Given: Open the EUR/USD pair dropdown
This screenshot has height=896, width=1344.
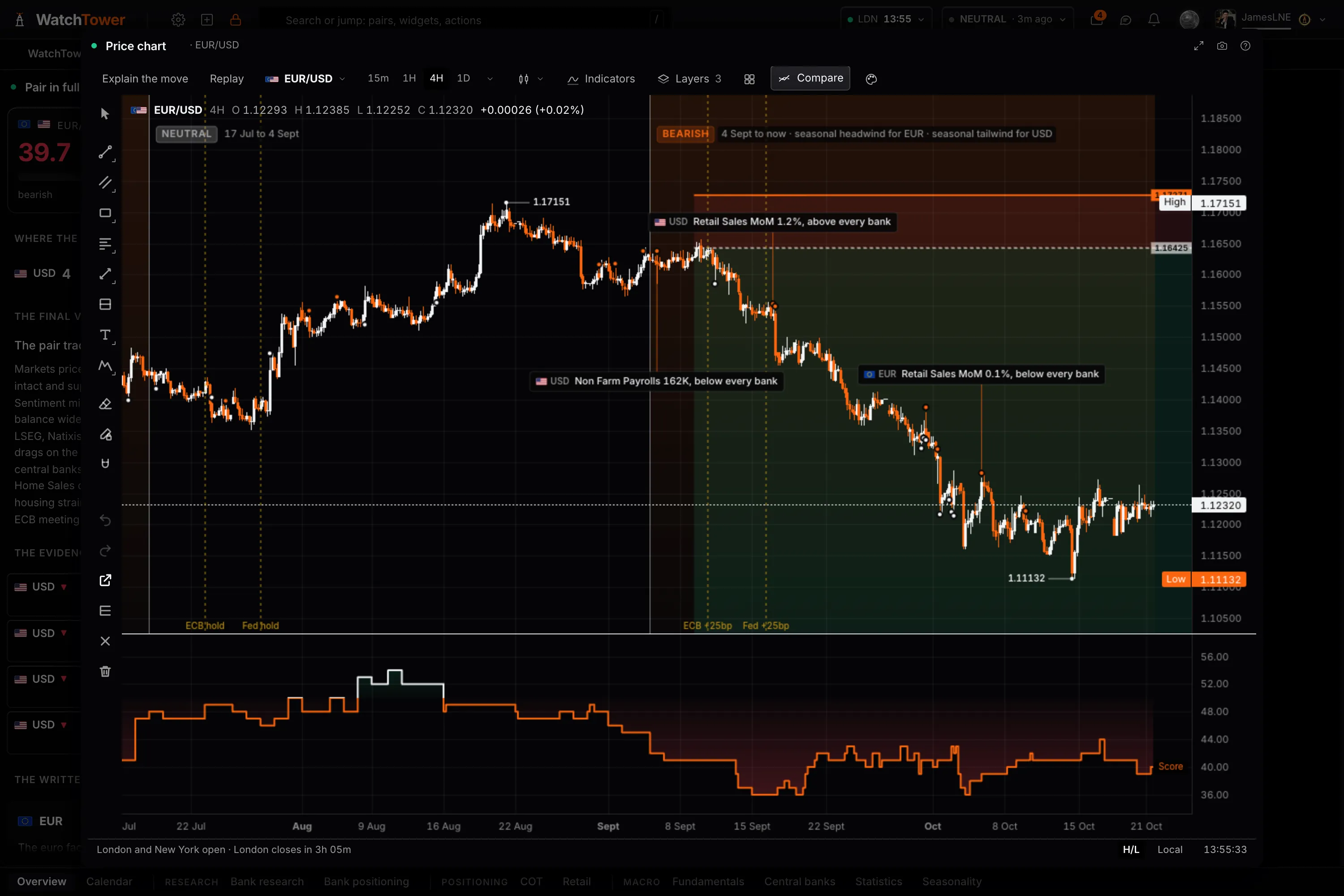Looking at the screenshot, I should pos(305,79).
